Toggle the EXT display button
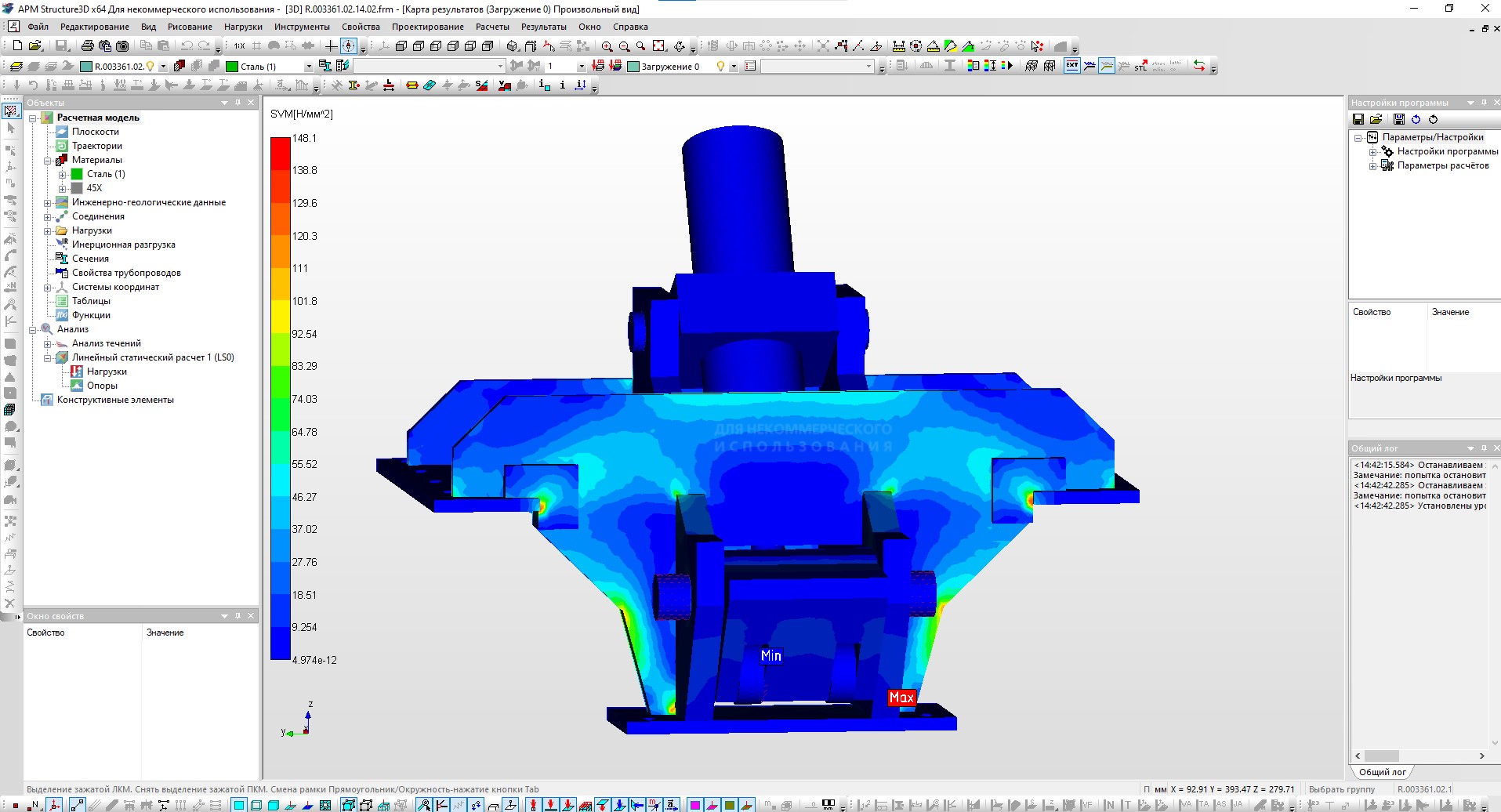Viewport: 1501px width, 812px height. coord(1071,67)
